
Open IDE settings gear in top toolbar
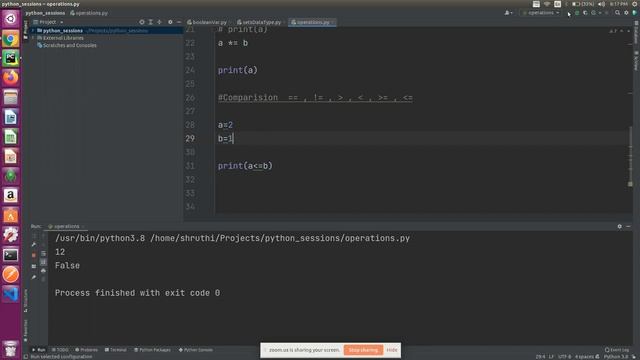click(626, 13)
